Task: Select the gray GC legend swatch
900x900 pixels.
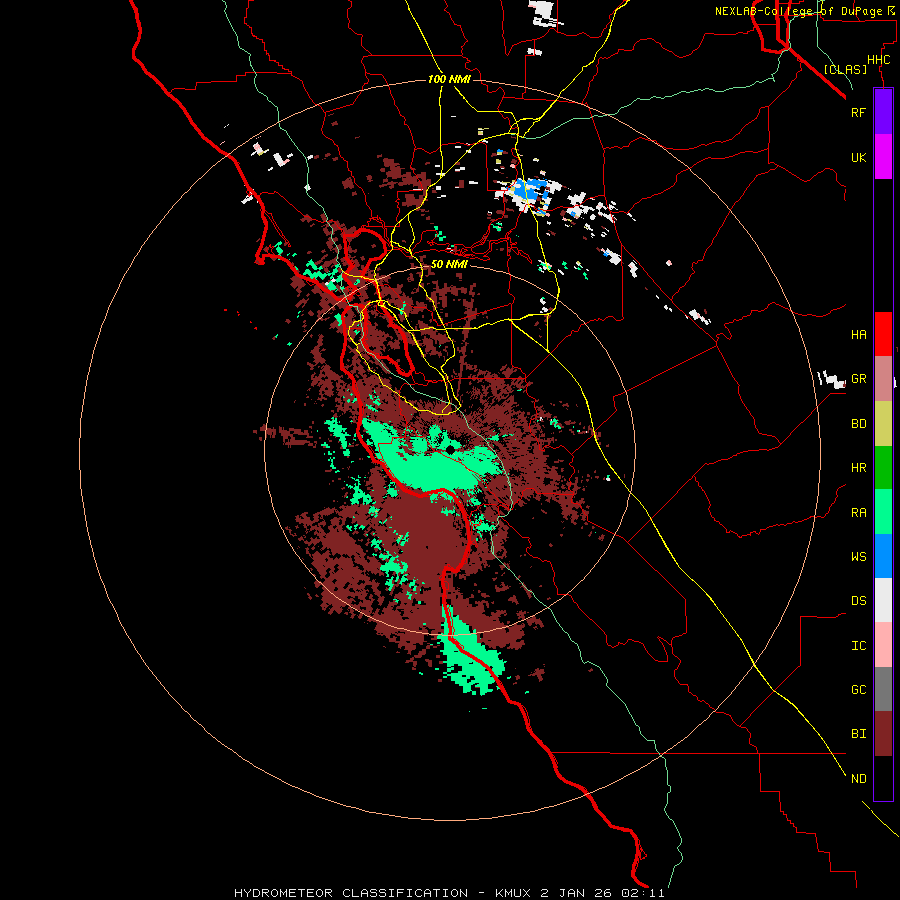Action: coord(883,689)
